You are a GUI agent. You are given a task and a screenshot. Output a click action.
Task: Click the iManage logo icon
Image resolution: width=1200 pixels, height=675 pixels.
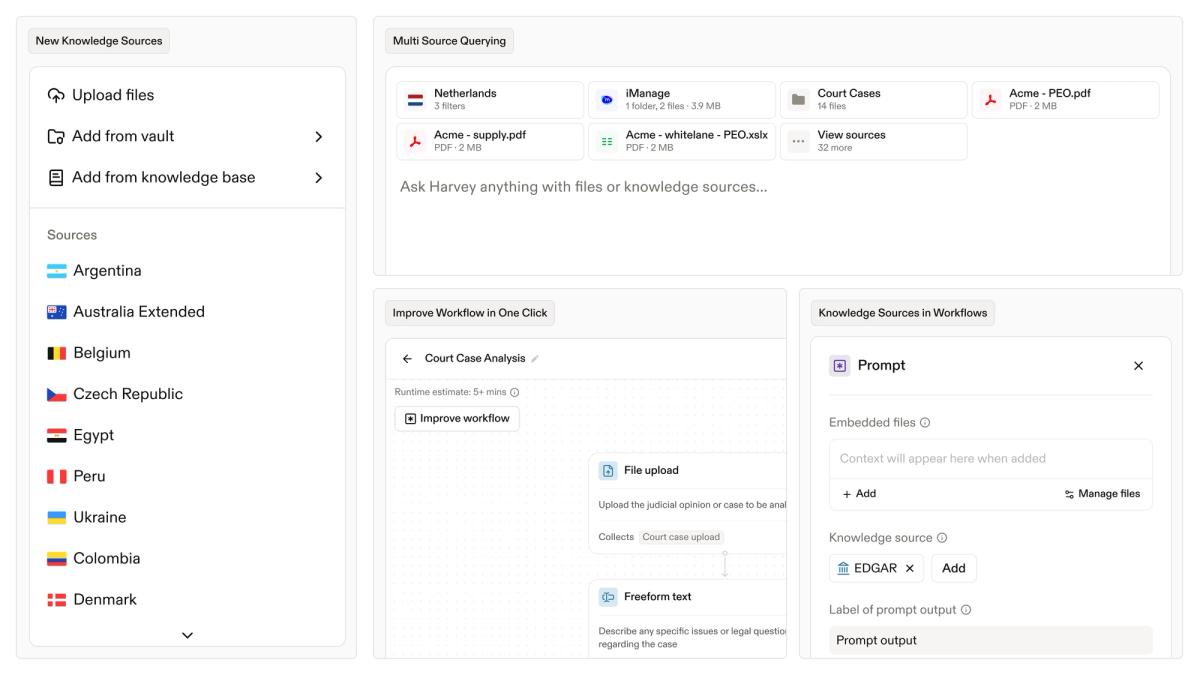[x=605, y=100]
